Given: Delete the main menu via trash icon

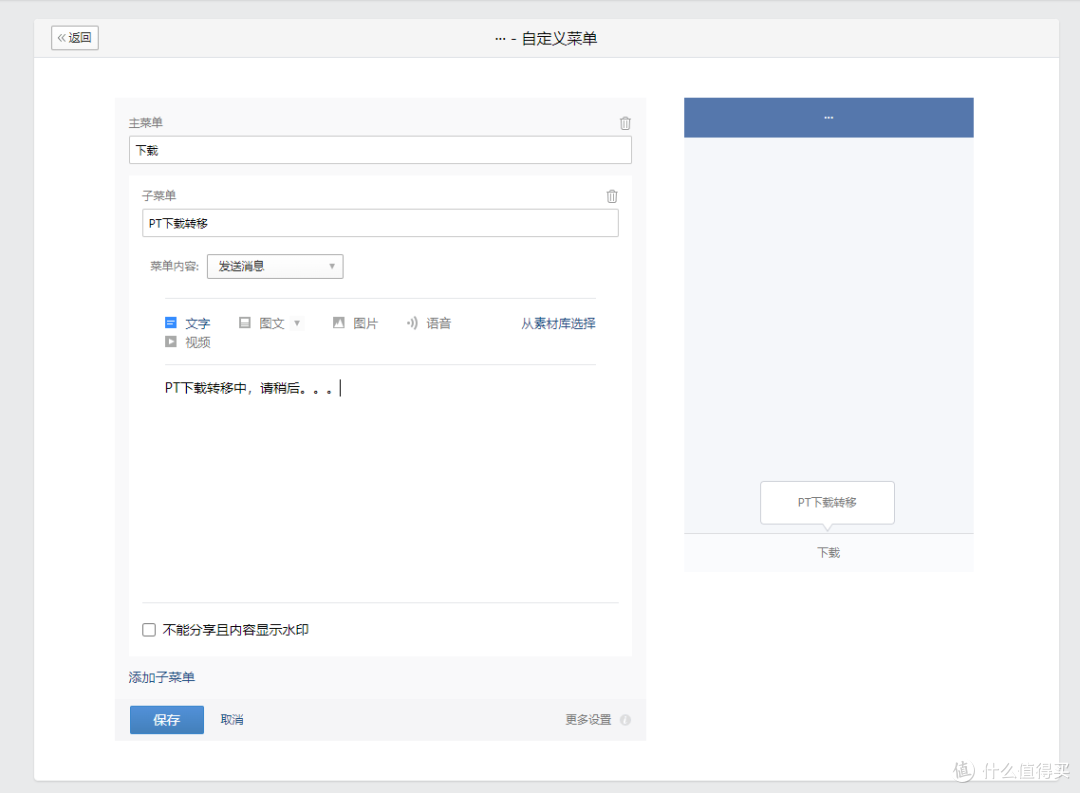Looking at the screenshot, I should pyautogui.click(x=625, y=123).
